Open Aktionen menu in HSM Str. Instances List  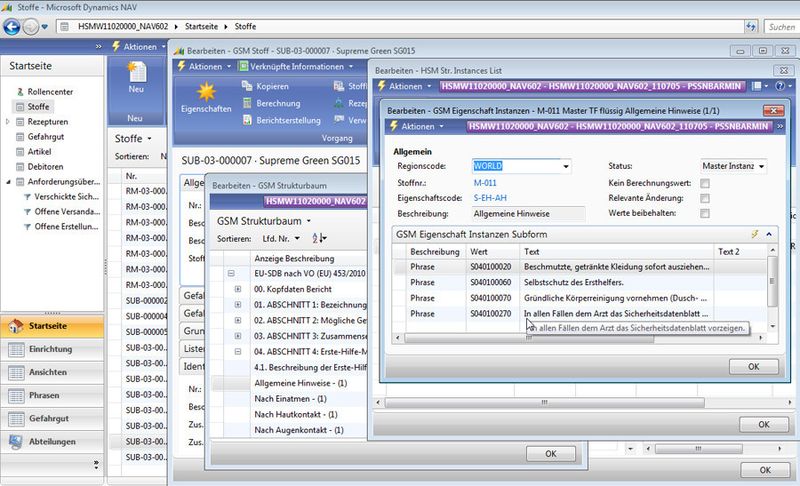[405, 86]
